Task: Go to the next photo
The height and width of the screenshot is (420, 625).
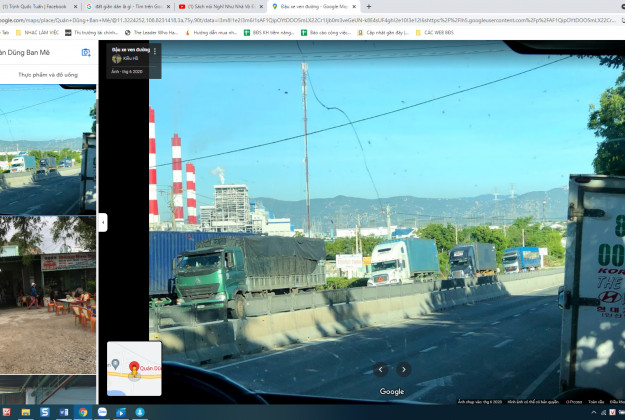Action: pos(403,369)
